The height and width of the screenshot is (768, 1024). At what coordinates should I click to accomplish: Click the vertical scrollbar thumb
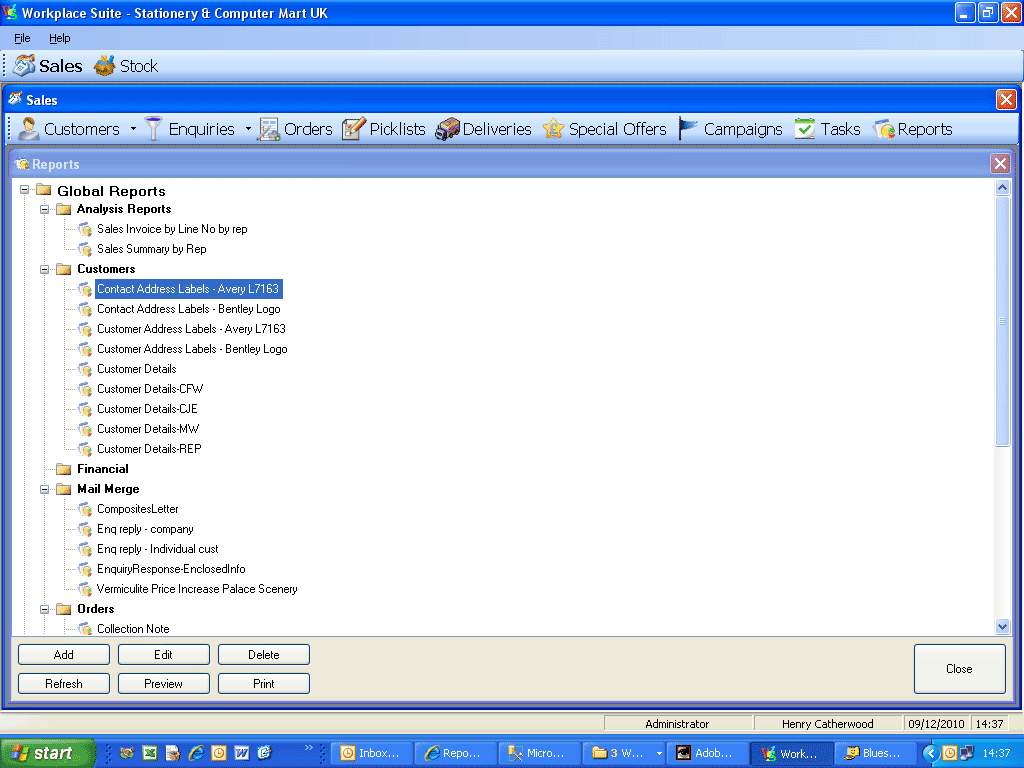coord(1002,321)
